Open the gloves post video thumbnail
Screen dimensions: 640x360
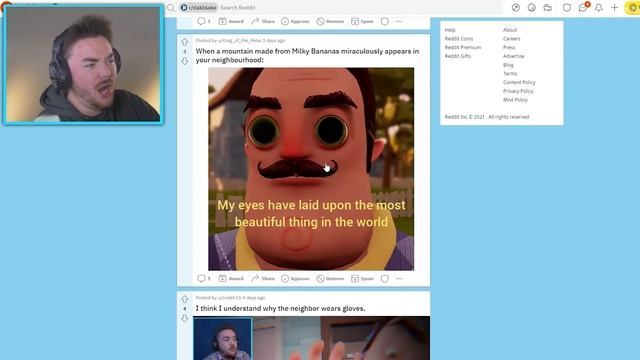coord(311,338)
